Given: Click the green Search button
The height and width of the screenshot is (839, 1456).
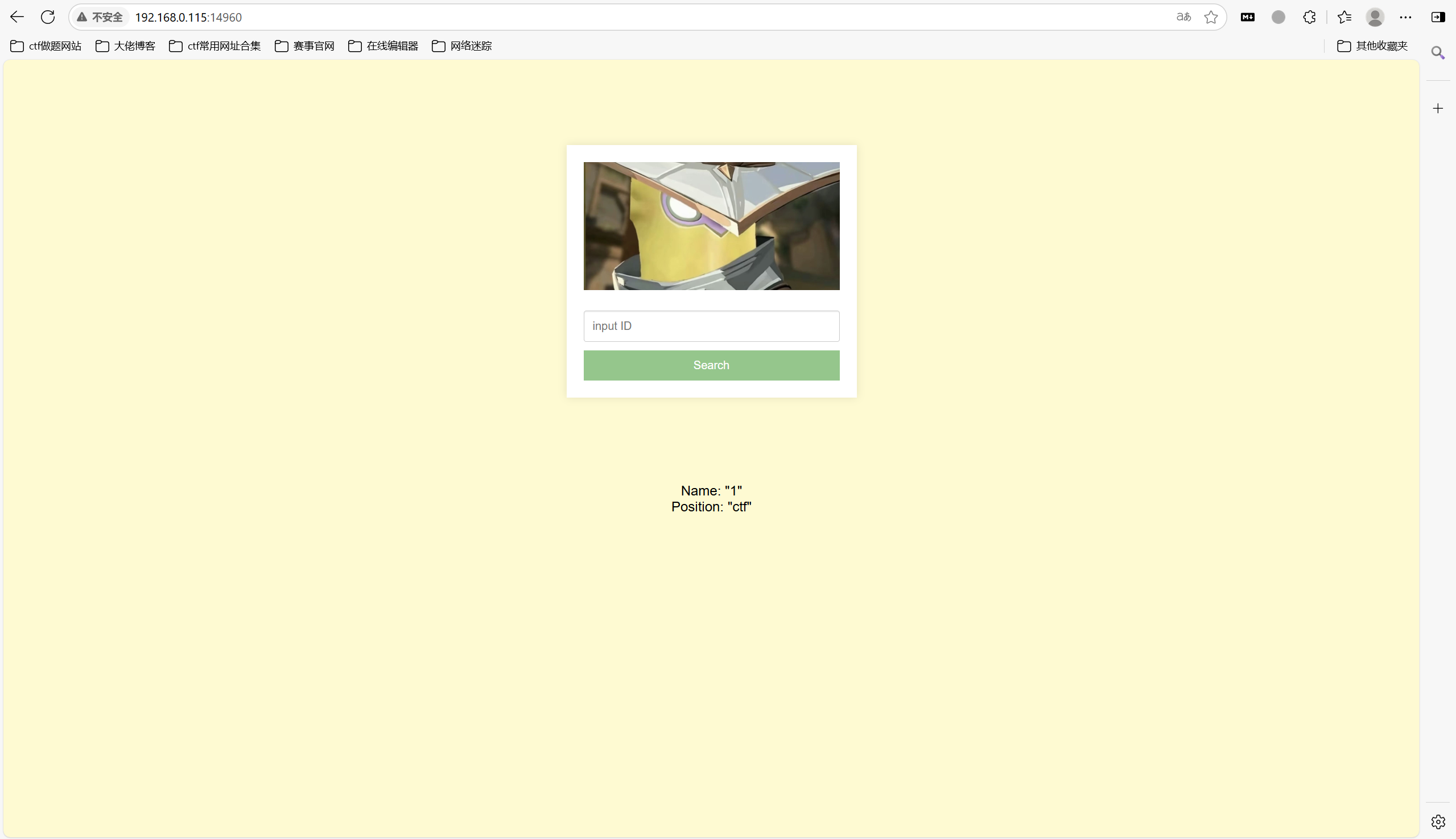Looking at the screenshot, I should coord(711,365).
